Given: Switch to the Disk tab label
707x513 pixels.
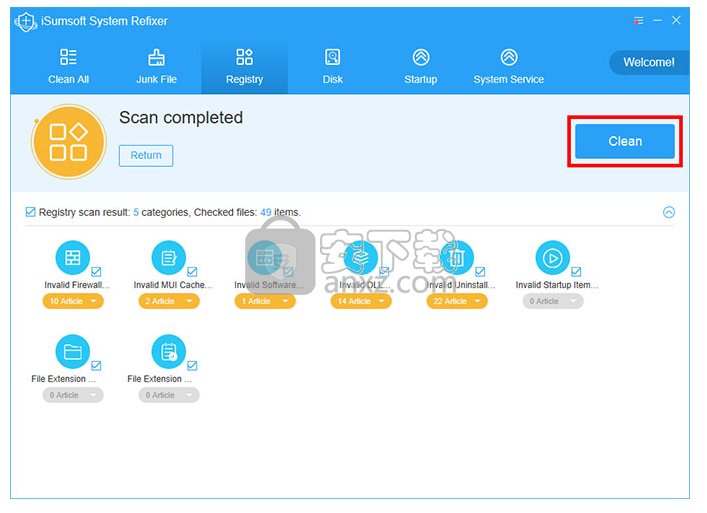Looking at the screenshot, I should [x=333, y=79].
